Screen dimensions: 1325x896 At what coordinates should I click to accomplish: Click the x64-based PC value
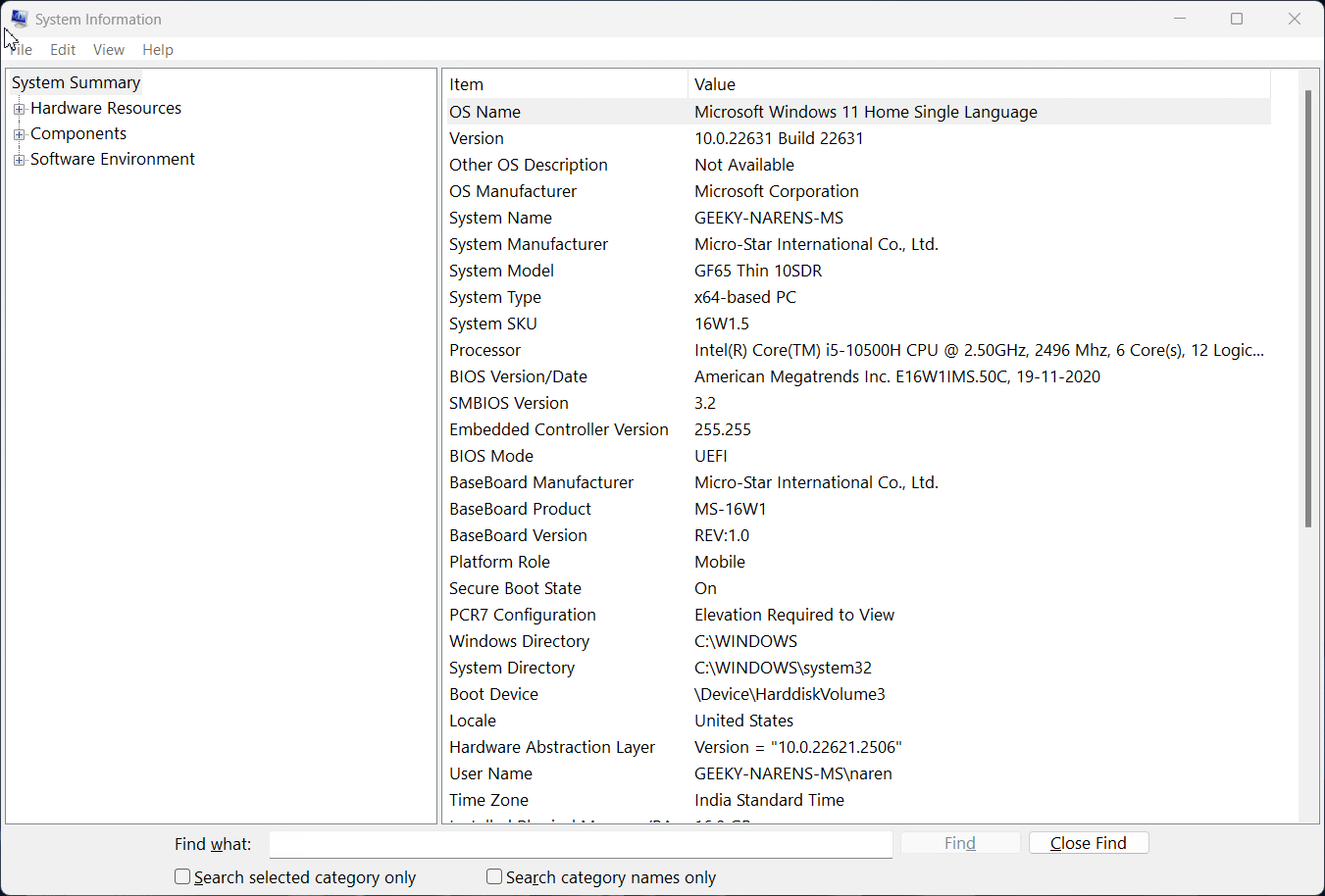[745, 297]
